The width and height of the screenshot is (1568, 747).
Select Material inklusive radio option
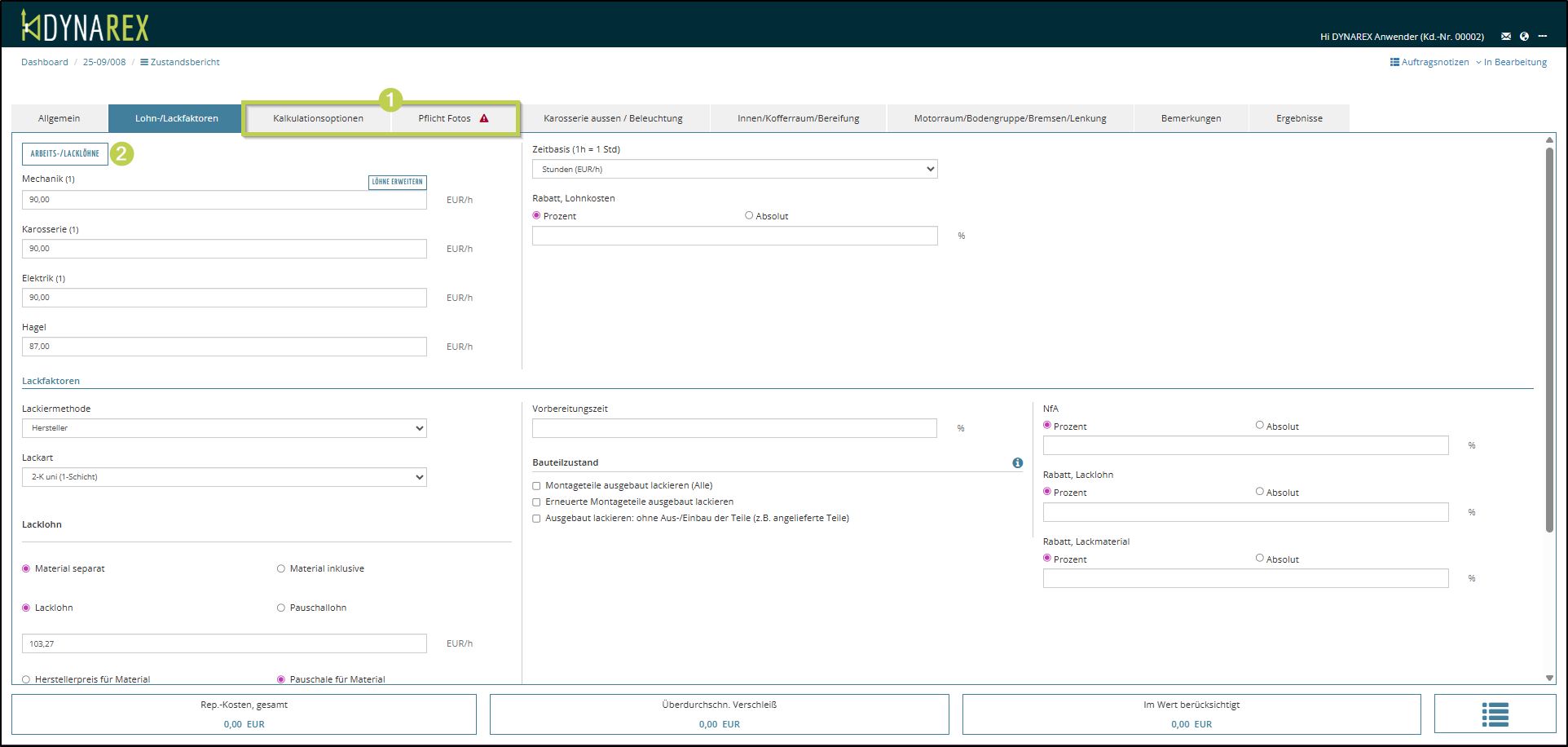coord(281,569)
